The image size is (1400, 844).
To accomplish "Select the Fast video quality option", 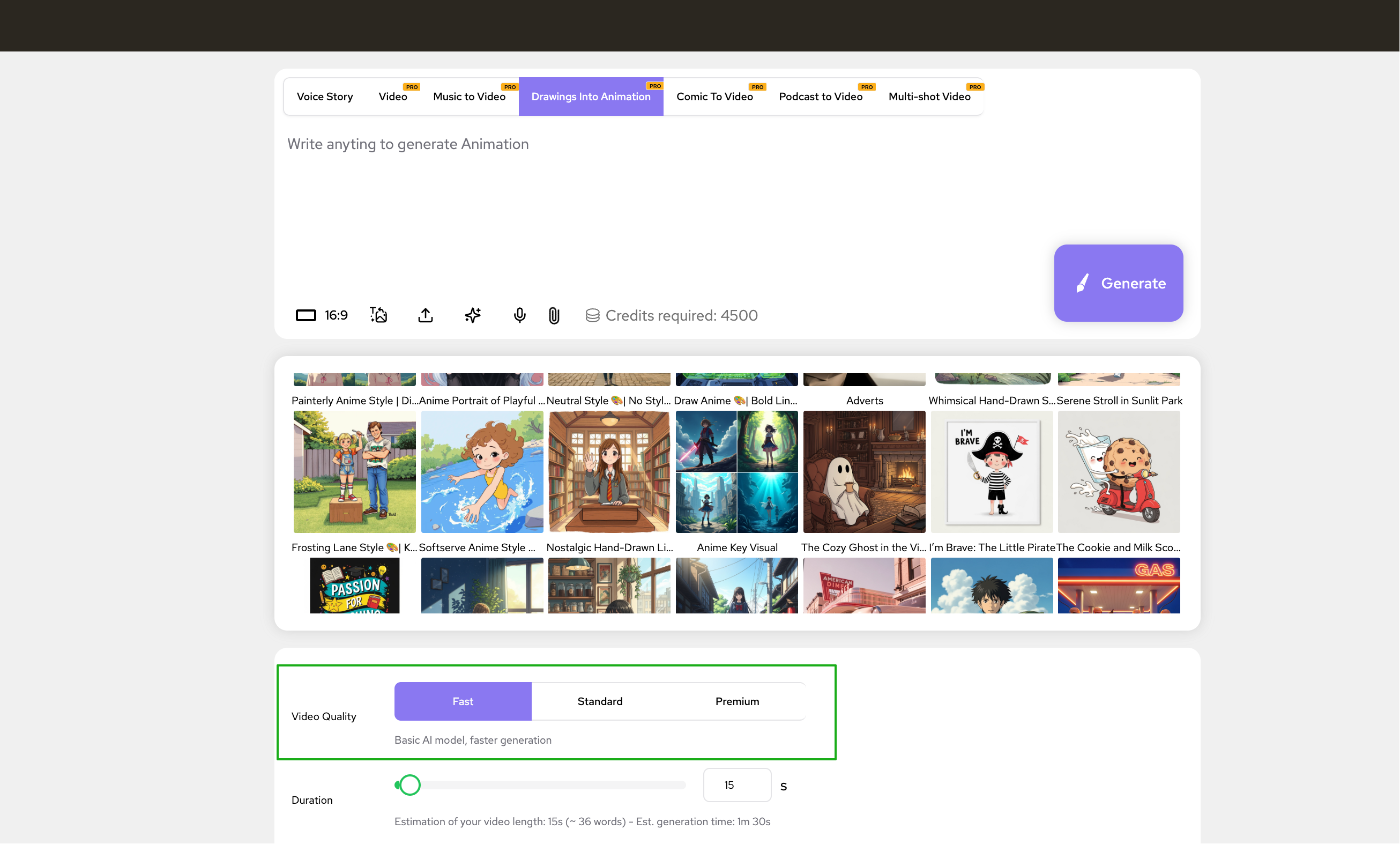I will (x=463, y=701).
